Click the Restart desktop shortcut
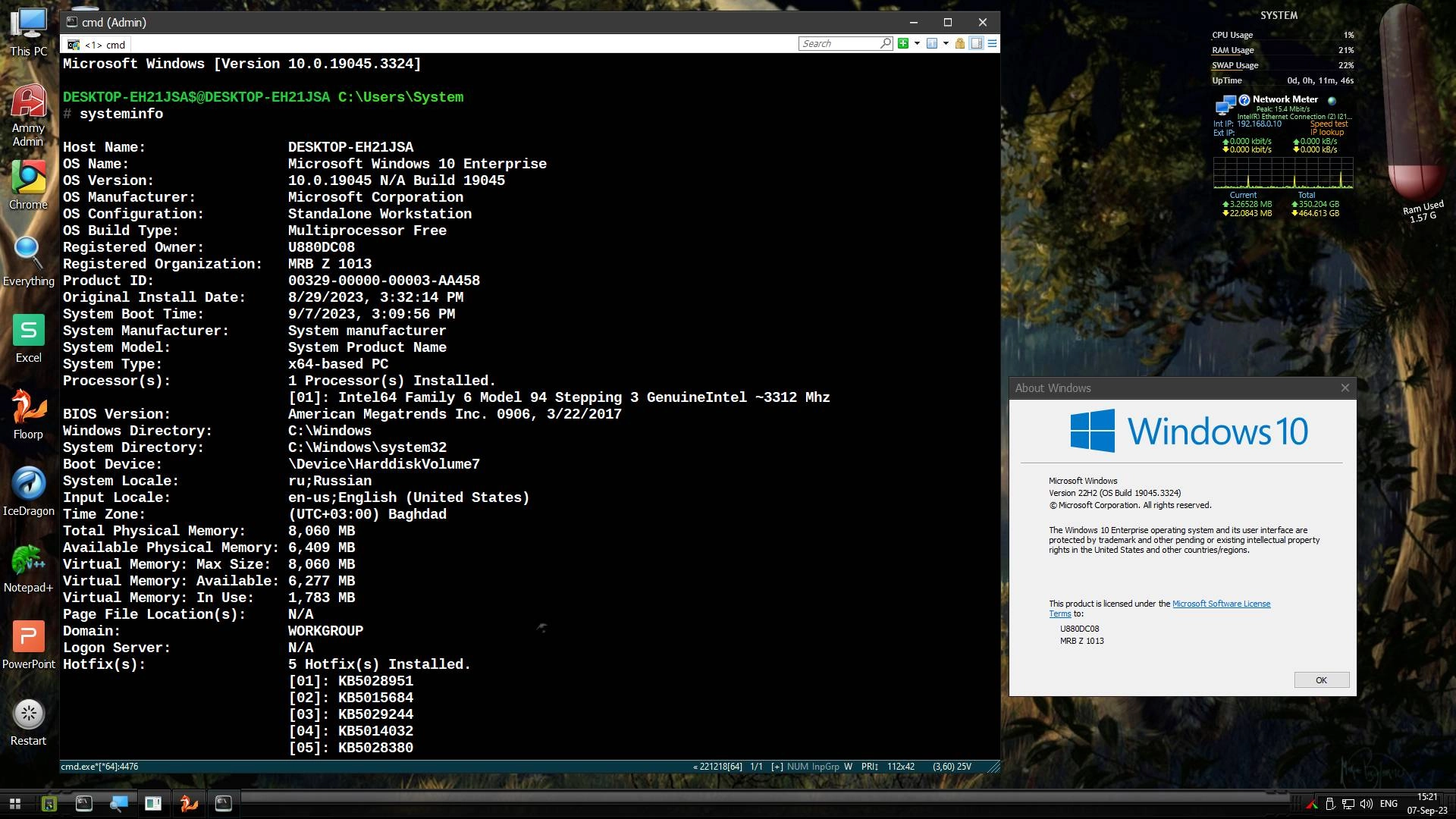Screen dimensions: 1456x819 click(x=28, y=722)
